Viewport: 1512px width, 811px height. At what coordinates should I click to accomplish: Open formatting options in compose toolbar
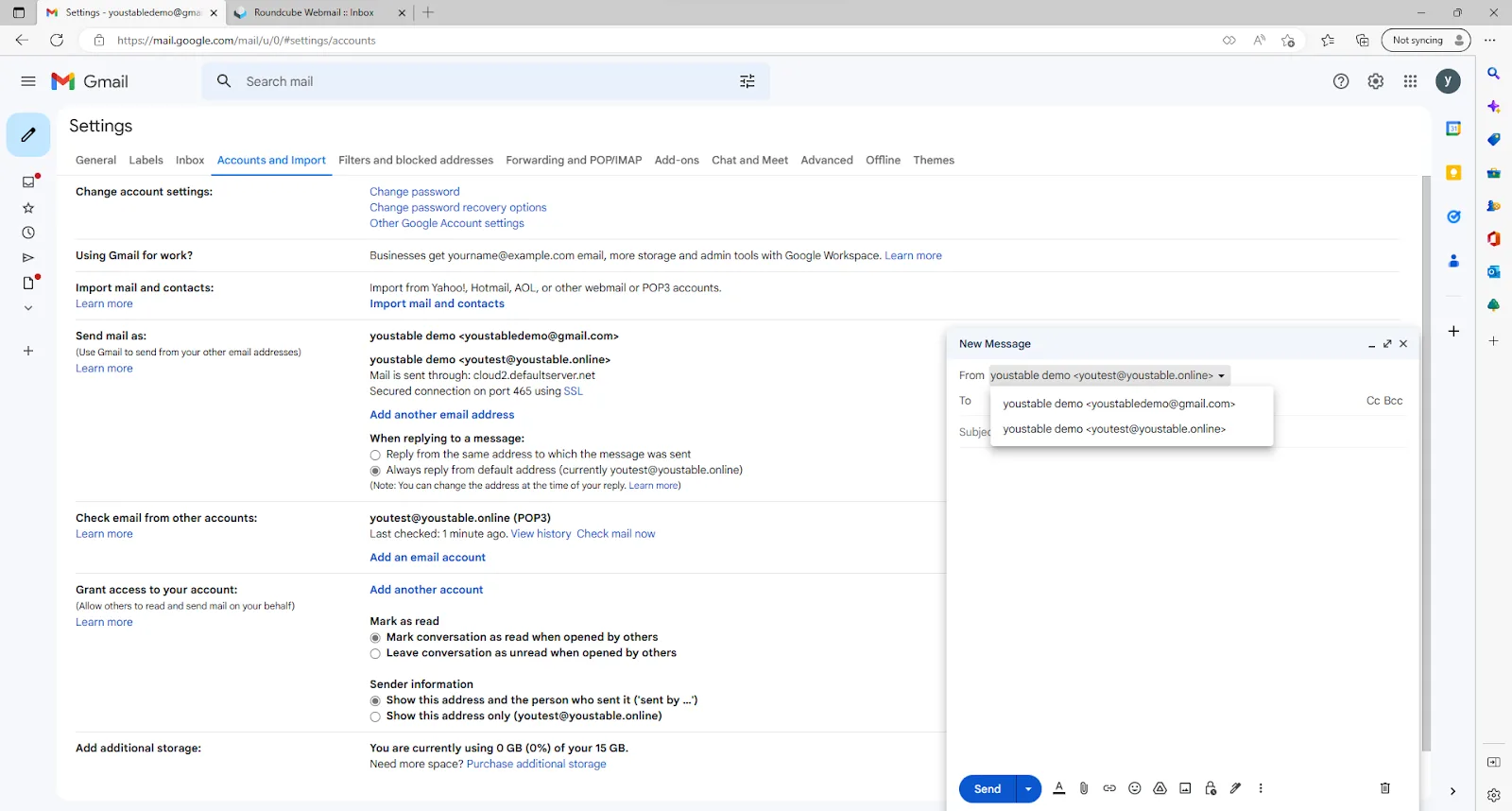point(1059,788)
